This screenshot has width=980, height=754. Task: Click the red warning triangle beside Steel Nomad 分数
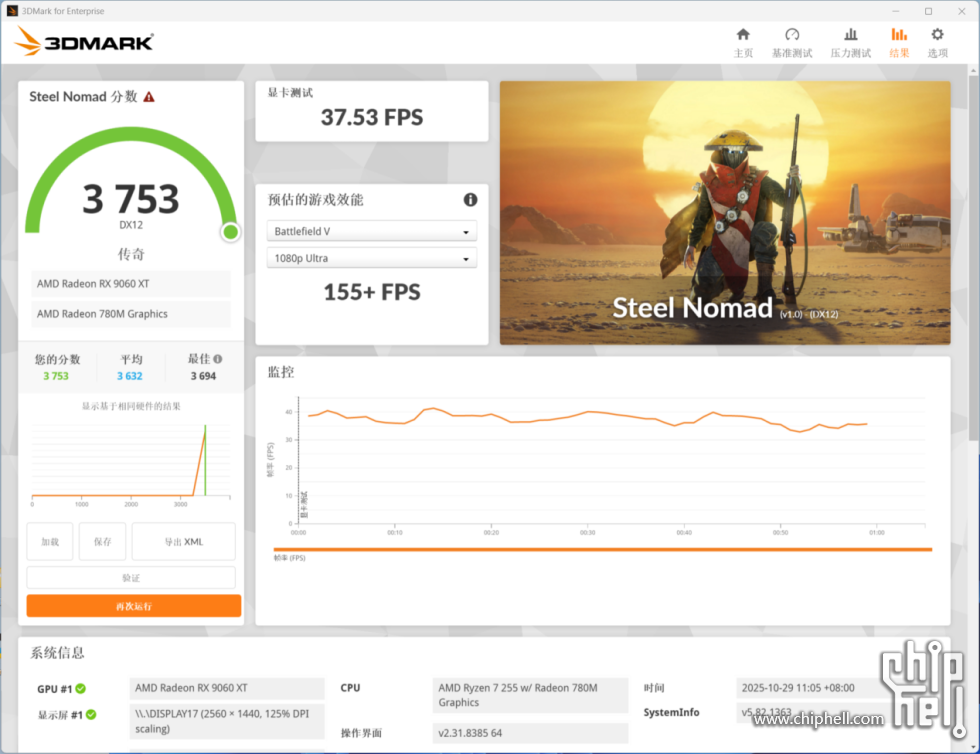[149, 97]
